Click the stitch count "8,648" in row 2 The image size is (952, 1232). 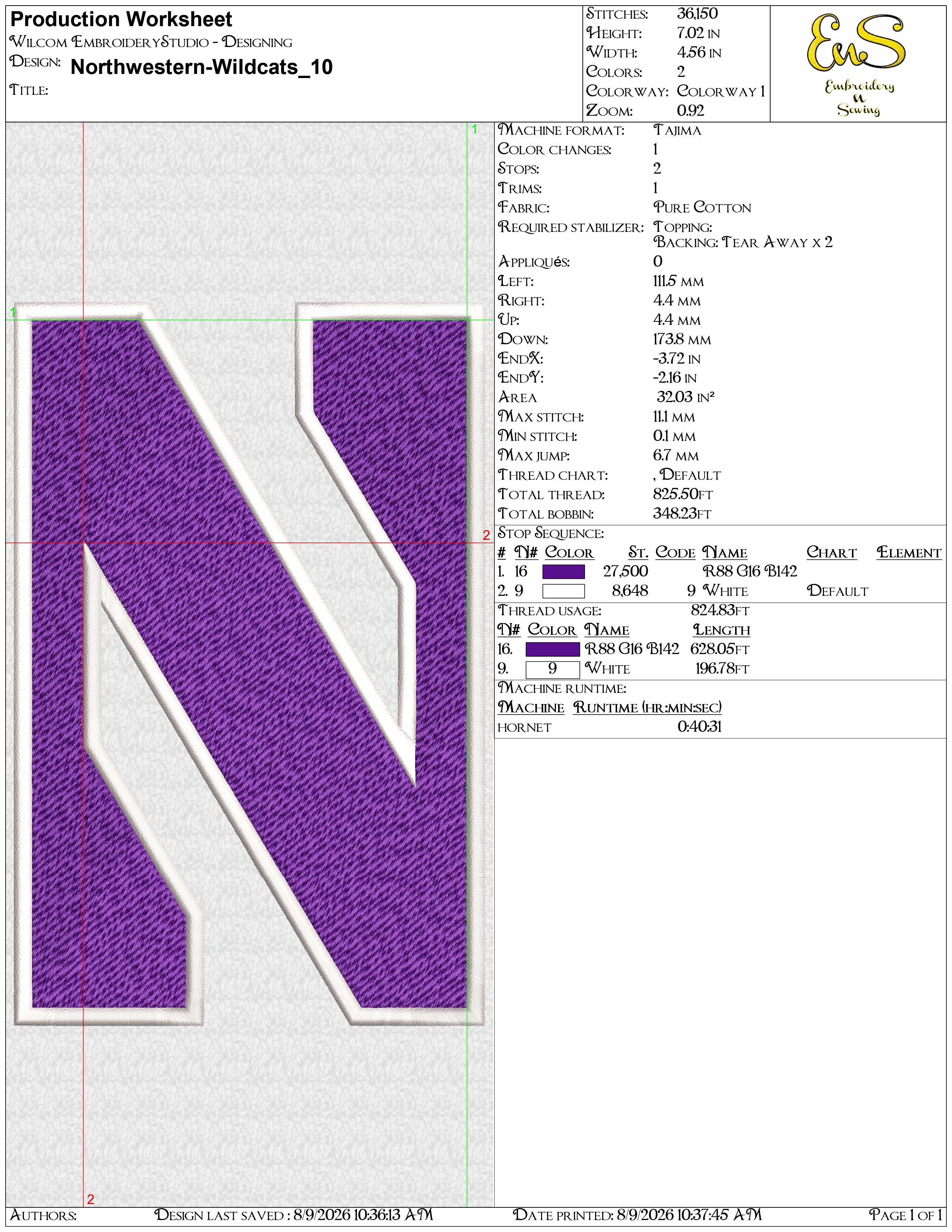pos(630,591)
